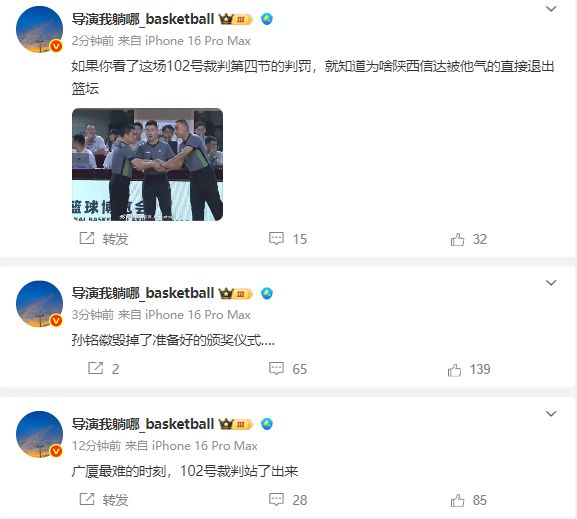The height and width of the screenshot is (519, 577).
Task: Expand options chevron on the 广厦 post
Action: point(551,413)
